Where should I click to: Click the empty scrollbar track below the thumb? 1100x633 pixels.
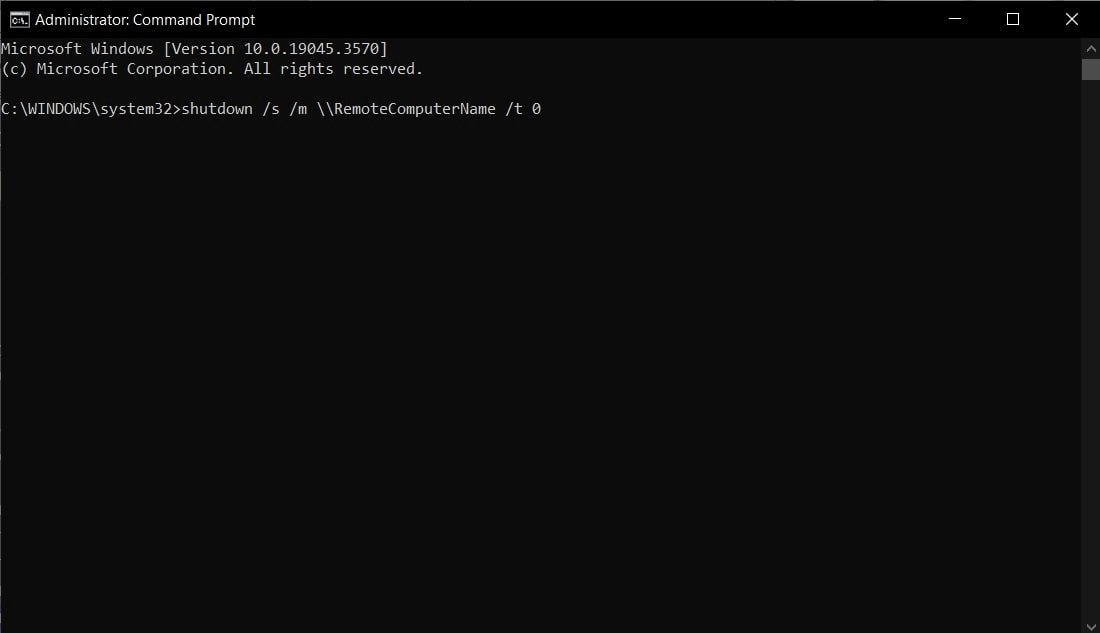click(1090, 350)
